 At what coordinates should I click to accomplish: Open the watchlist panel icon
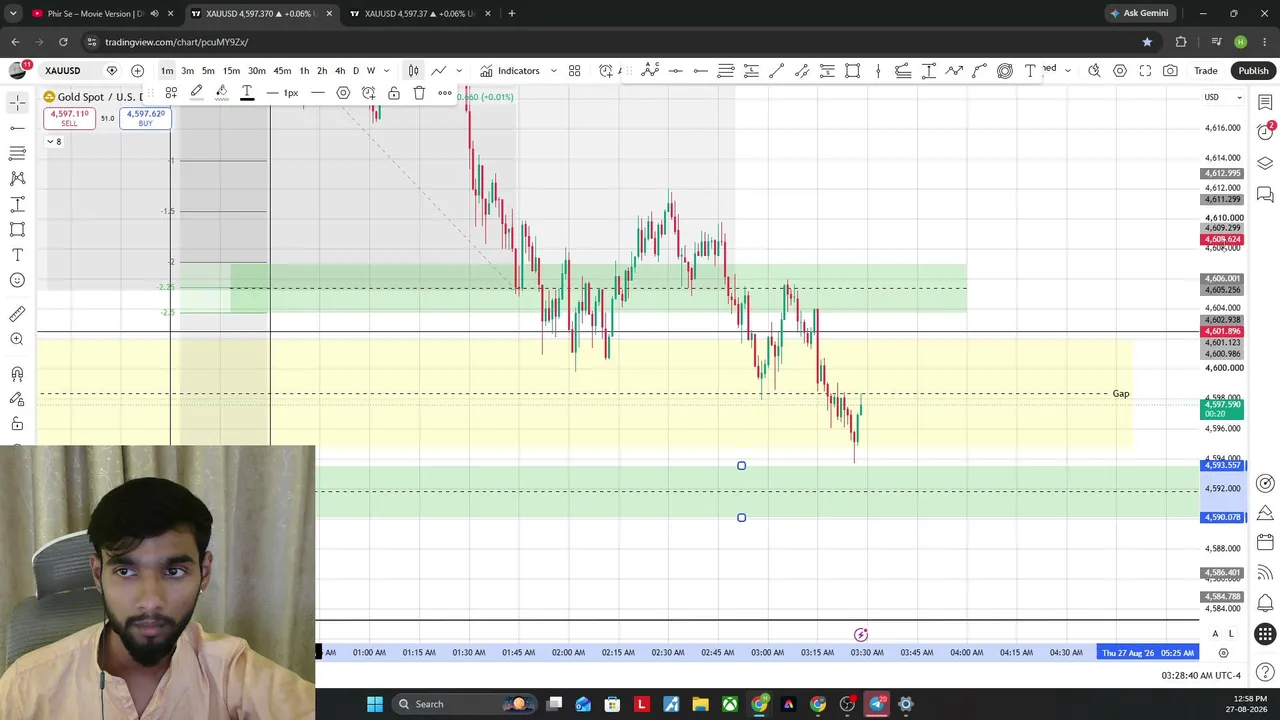1265,102
